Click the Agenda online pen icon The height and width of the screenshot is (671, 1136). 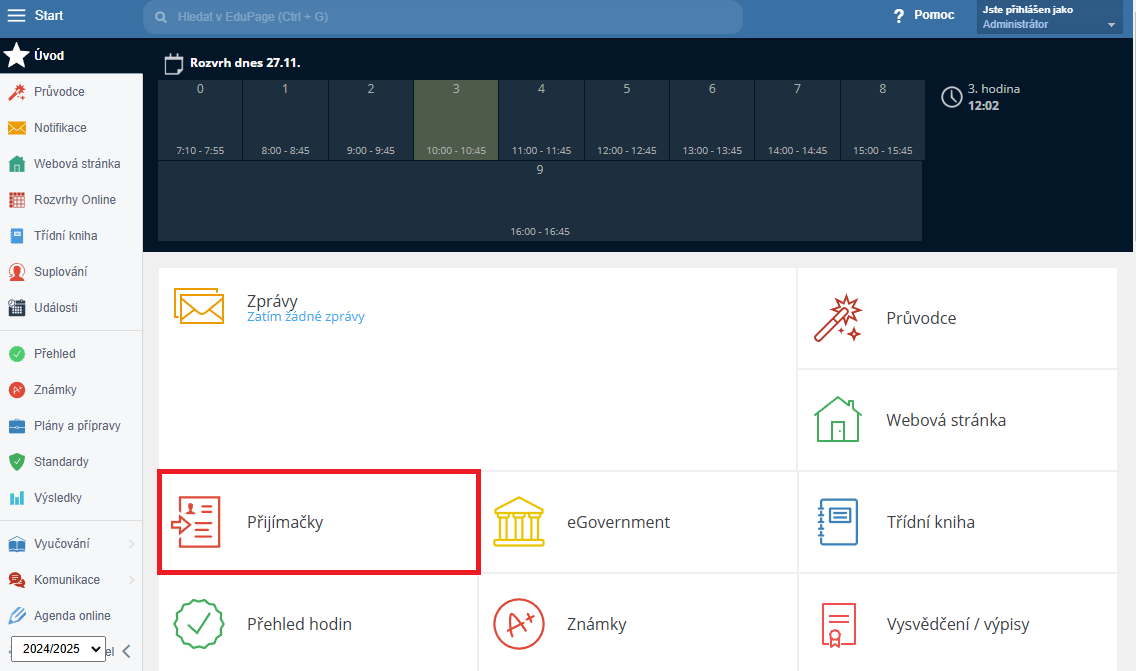click(16, 616)
